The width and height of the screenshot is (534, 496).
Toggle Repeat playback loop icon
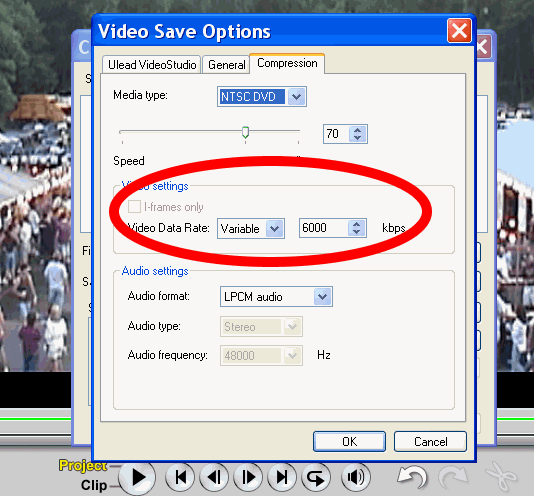[315, 477]
